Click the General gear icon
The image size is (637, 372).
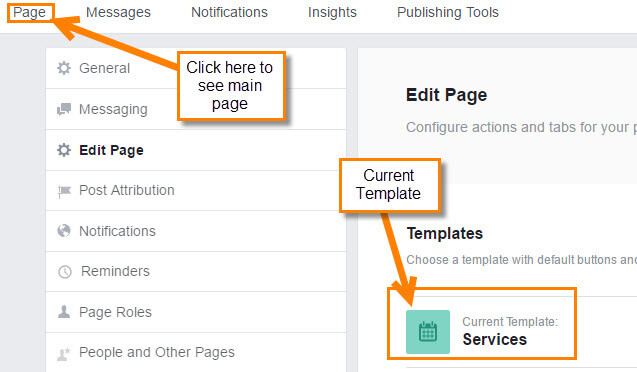click(64, 68)
